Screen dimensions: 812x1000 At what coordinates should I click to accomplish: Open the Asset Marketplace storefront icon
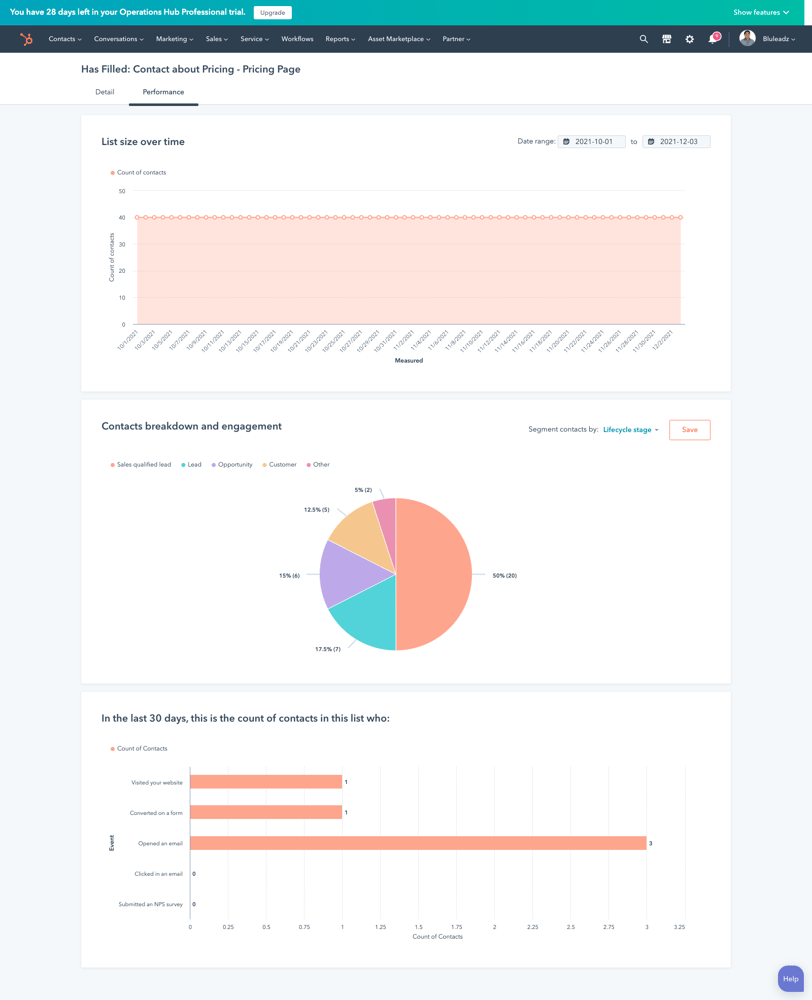click(666, 38)
